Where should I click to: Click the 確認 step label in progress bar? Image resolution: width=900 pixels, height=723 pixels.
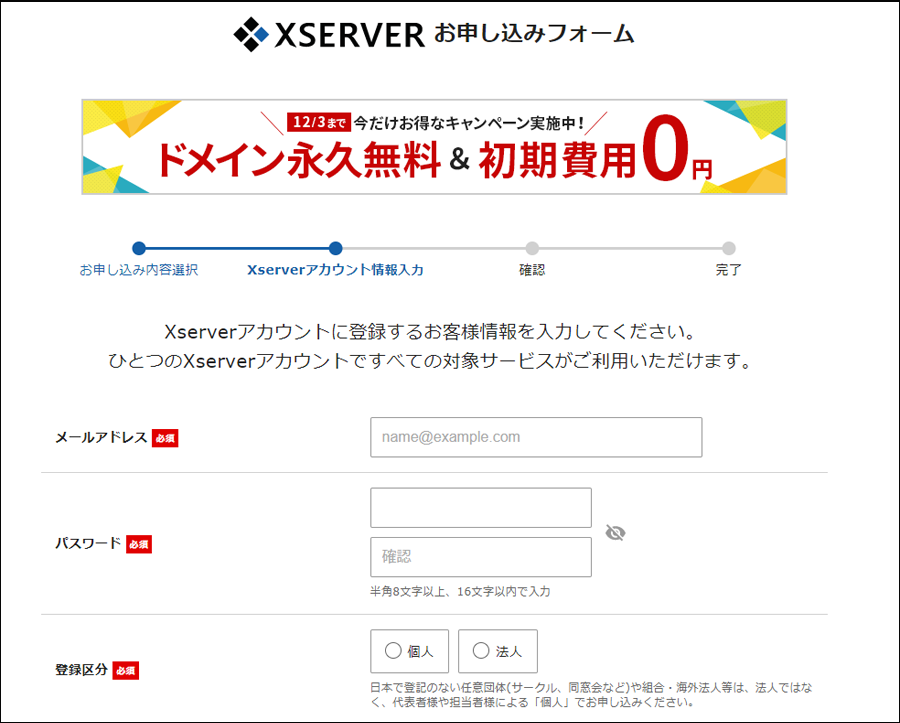532,270
